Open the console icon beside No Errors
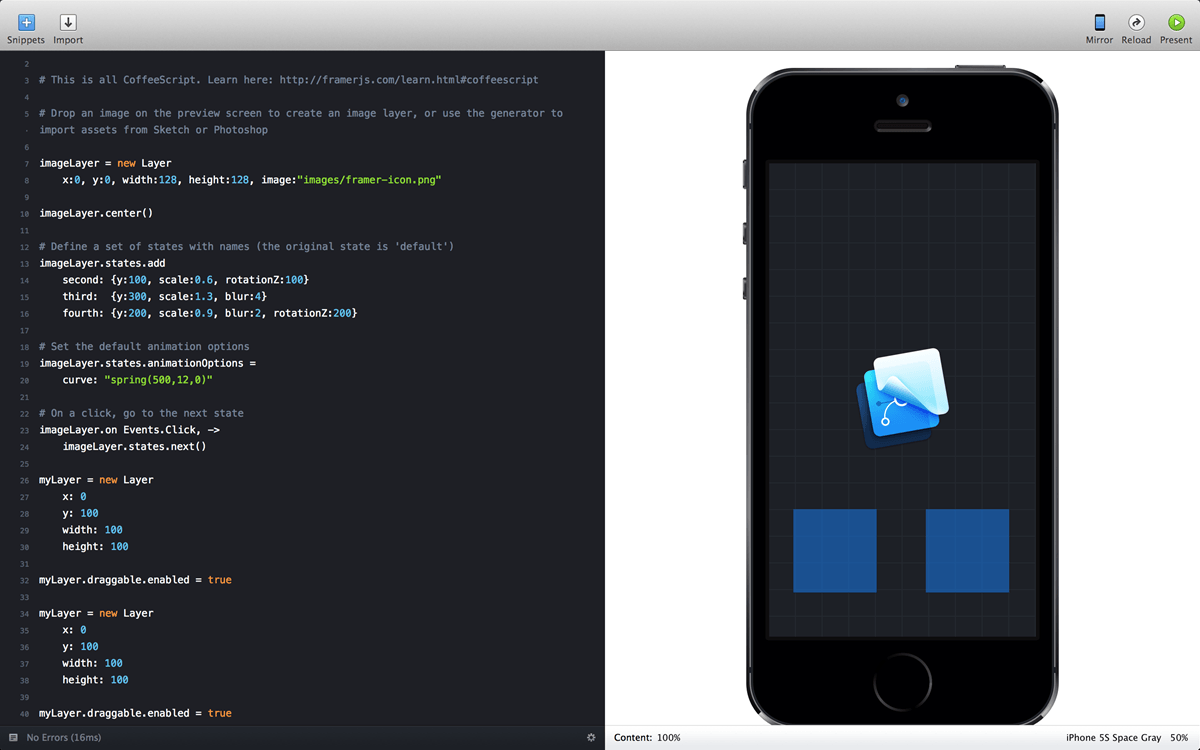 click(x=13, y=738)
